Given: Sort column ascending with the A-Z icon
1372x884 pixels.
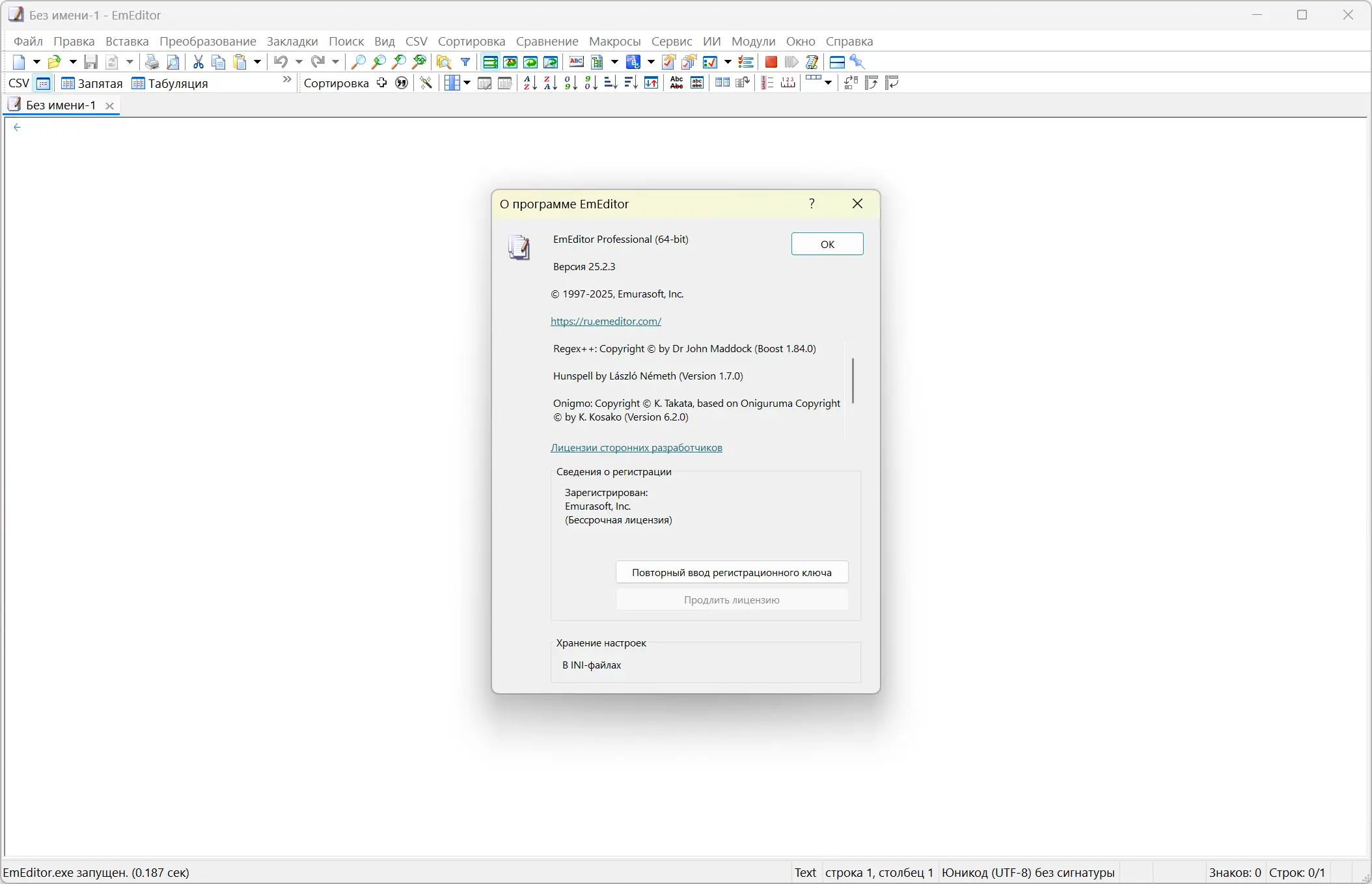Looking at the screenshot, I should click(x=528, y=83).
